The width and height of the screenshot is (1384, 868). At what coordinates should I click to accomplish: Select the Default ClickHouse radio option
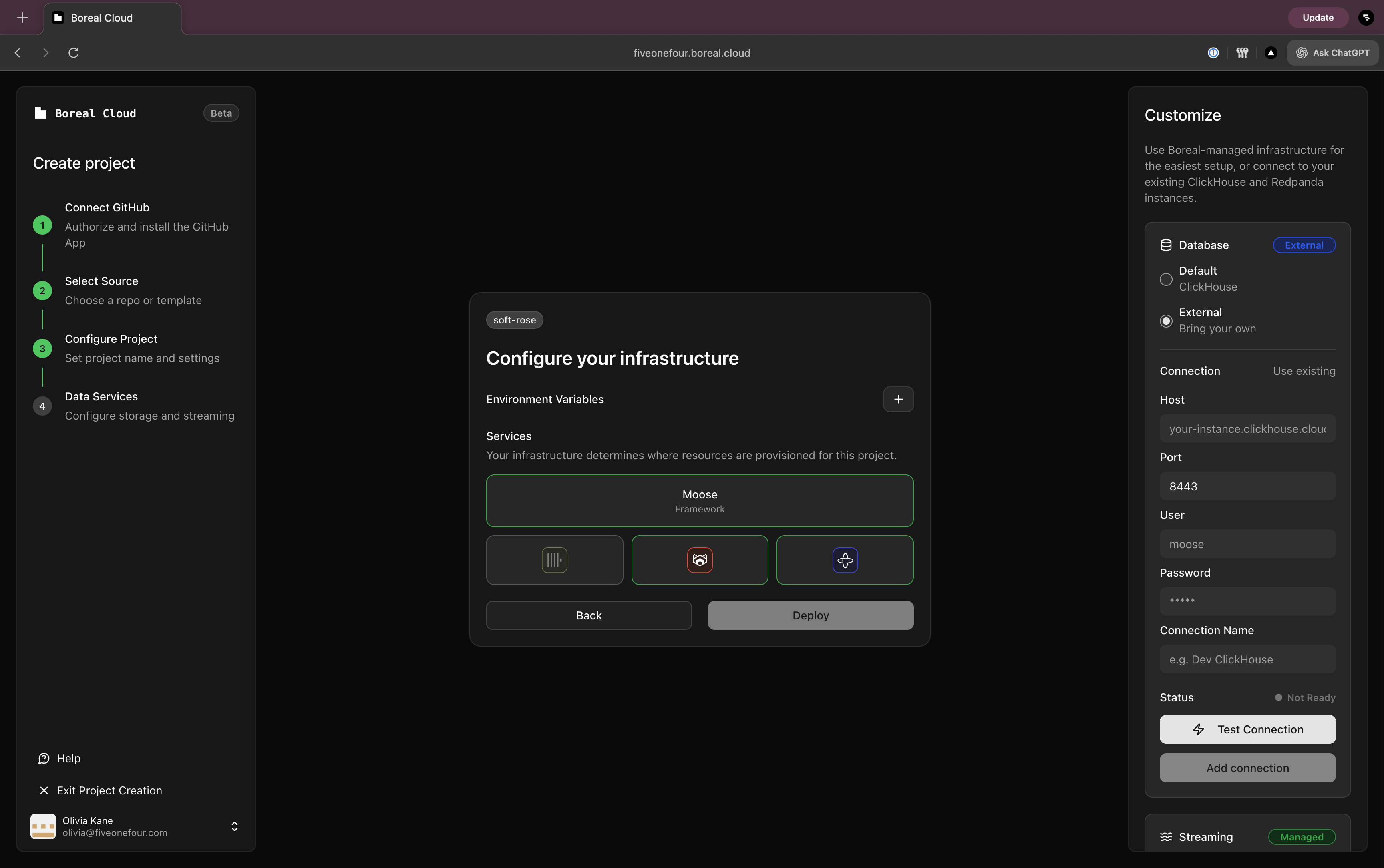tap(1166, 279)
